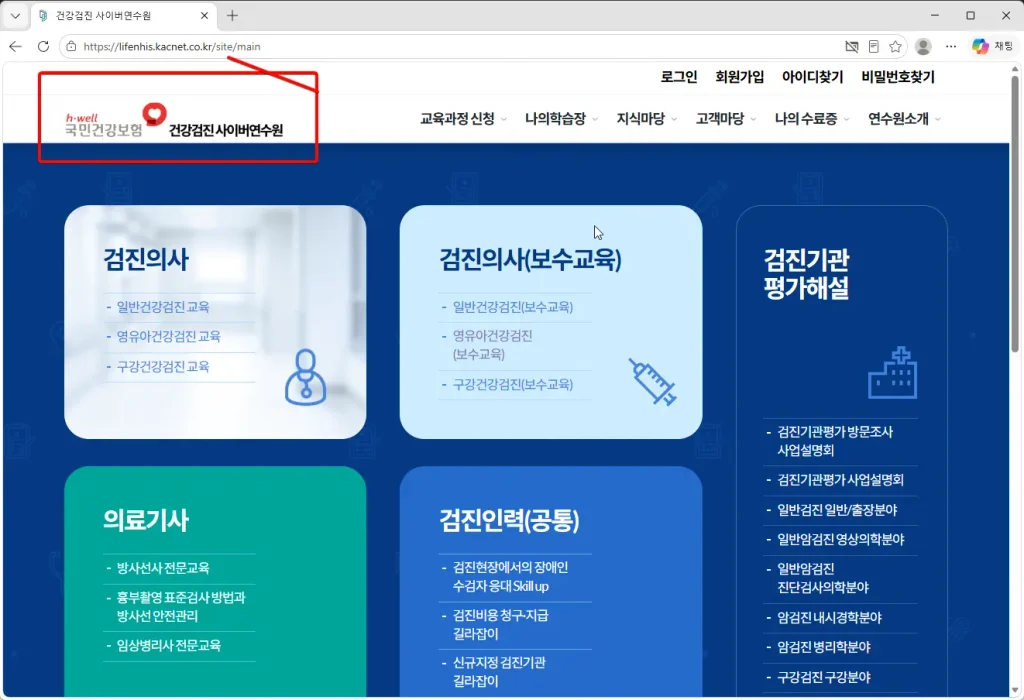This screenshot has width=1024, height=700.
Task: Open 일반암검진 진단검사의학분야 link
Action: click(823, 578)
